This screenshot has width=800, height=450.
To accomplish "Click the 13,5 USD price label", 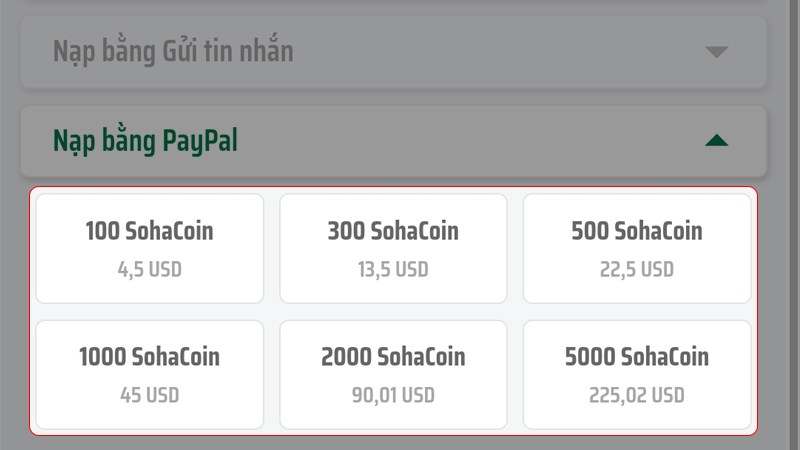I will click(393, 269).
